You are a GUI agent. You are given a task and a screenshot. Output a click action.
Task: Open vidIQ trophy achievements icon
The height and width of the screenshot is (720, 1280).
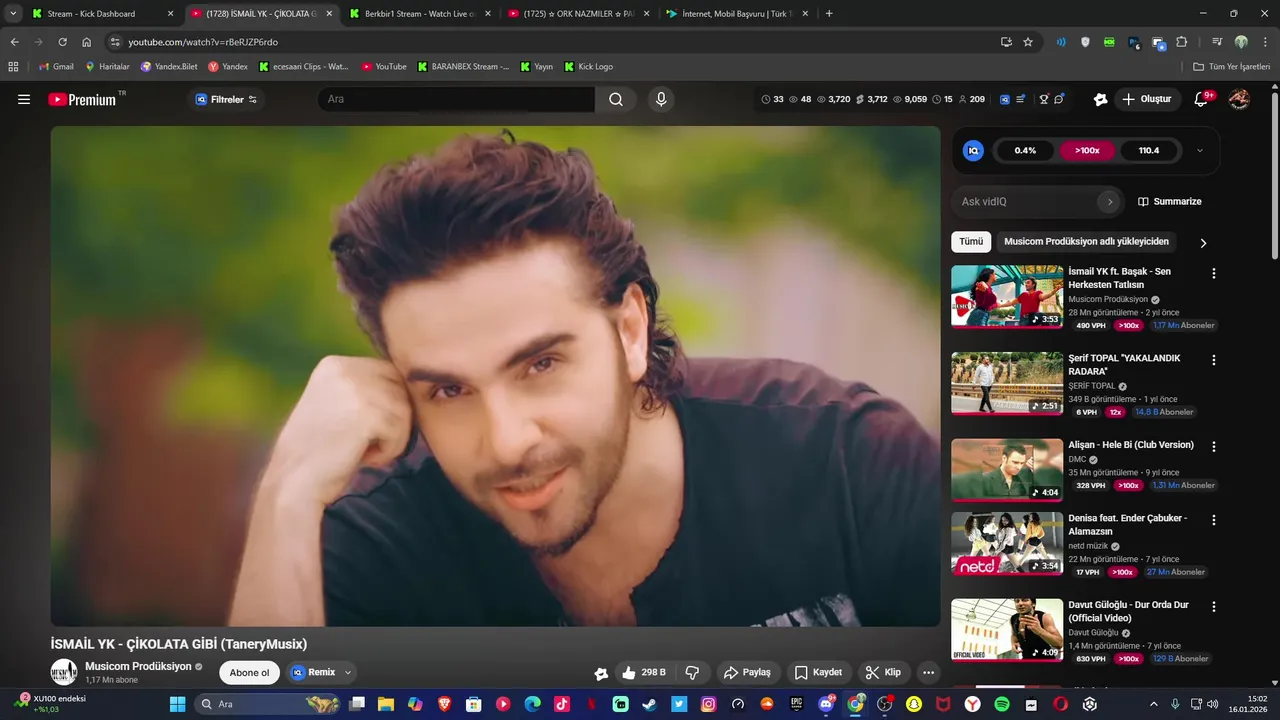tap(1044, 99)
